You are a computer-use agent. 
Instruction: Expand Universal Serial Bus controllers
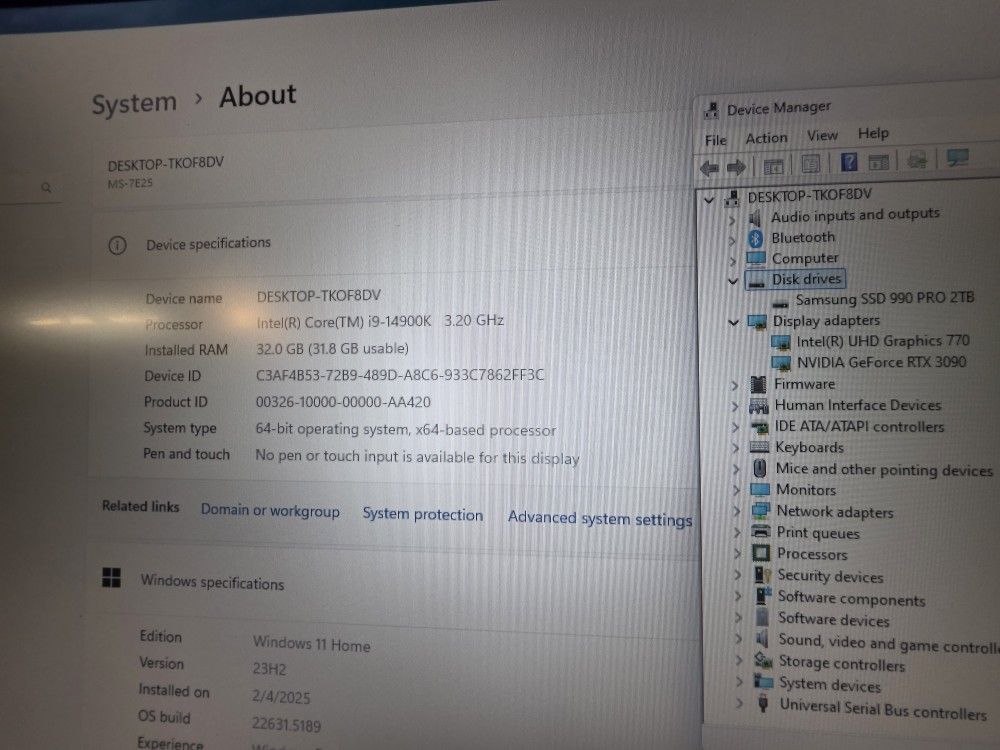[738, 704]
